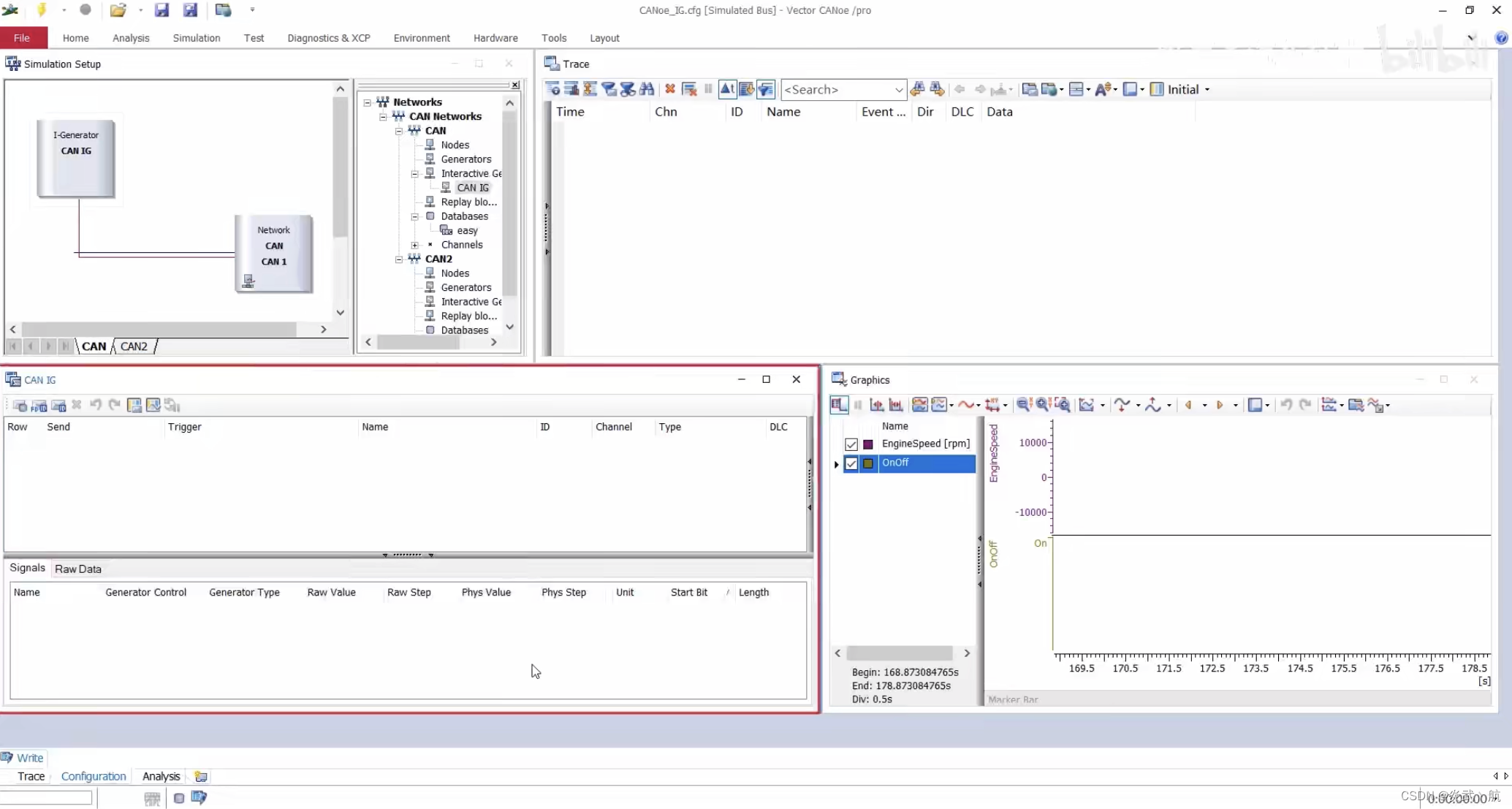Expand the Channels node in network tree
This screenshot has width=1512, height=809.
pos(414,245)
